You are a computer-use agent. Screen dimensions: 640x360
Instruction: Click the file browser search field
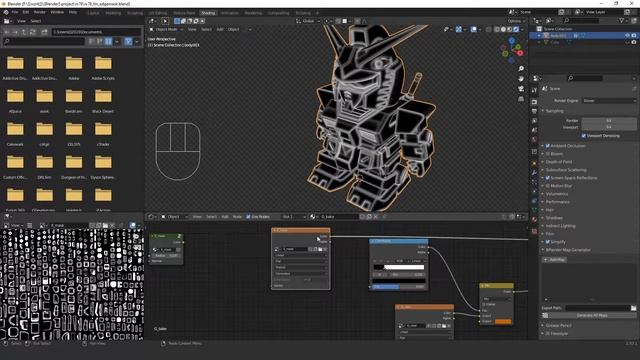pos(44,41)
